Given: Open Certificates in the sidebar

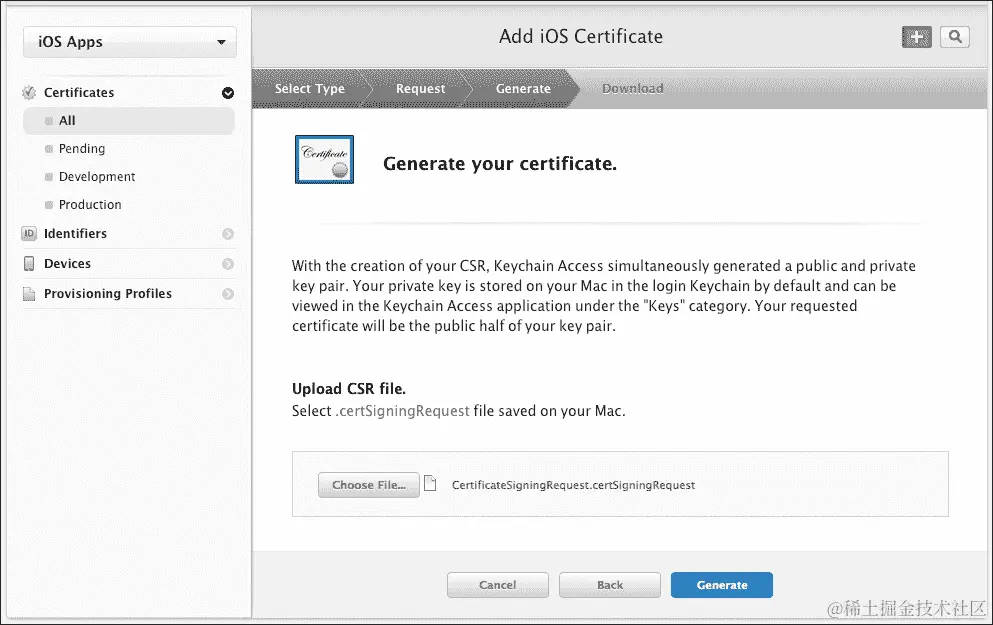Looking at the screenshot, I should [x=79, y=92].
